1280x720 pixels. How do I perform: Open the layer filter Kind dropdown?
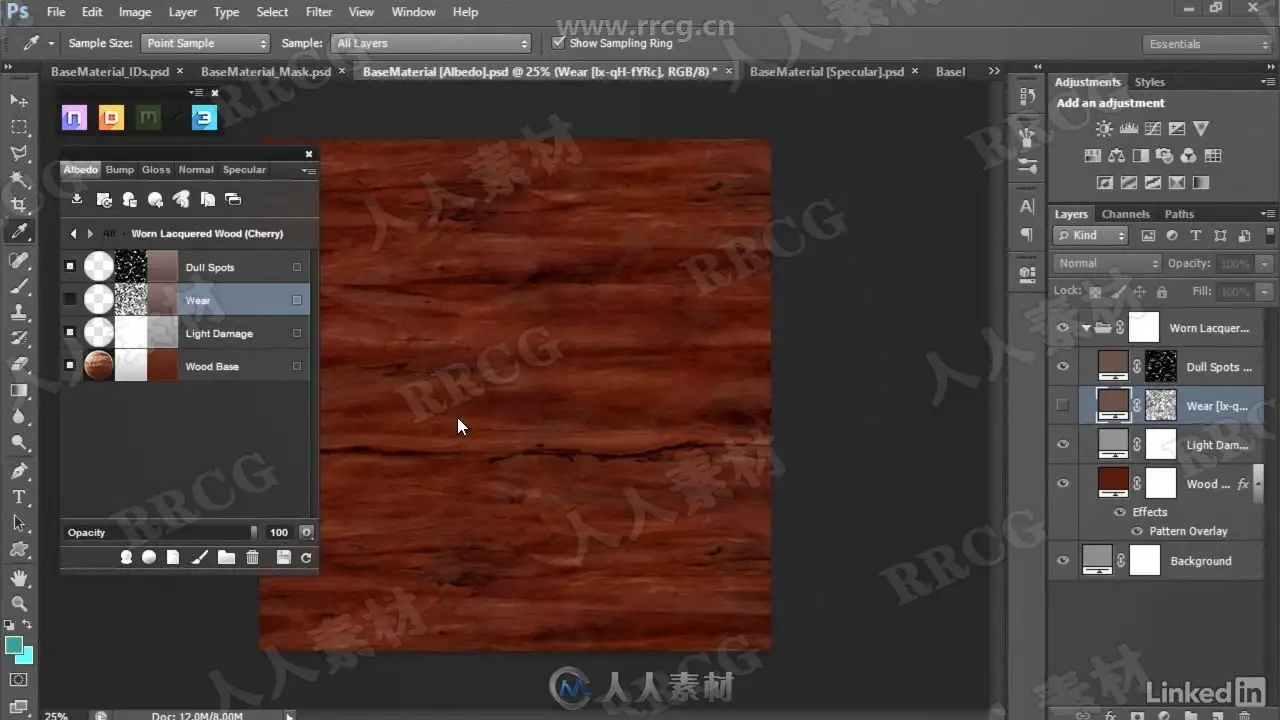(1090, 236)
